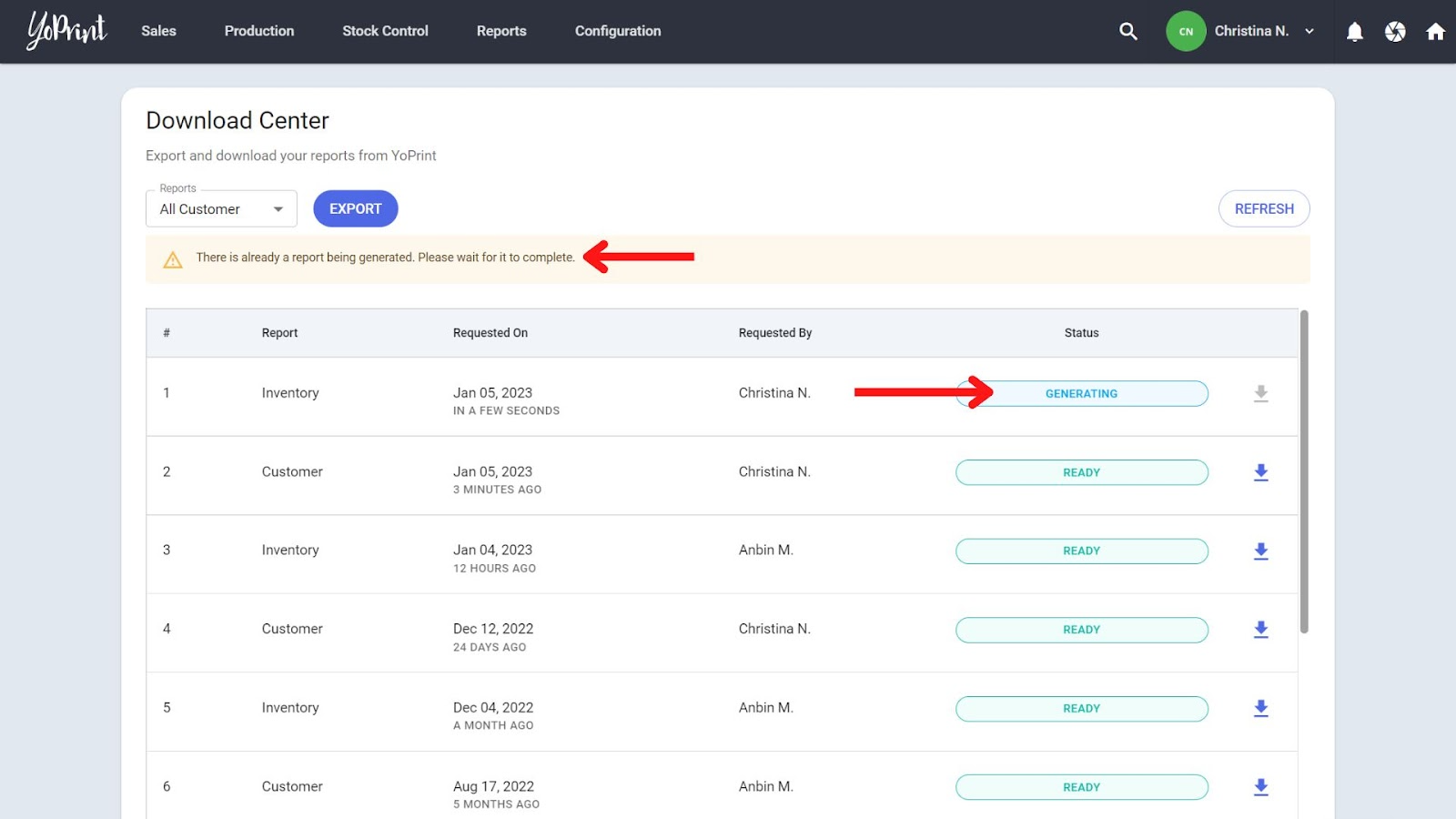This screenshot has height=819, width=1456.
Task: Click the REFRESH button
Action: pos(1264,208)
